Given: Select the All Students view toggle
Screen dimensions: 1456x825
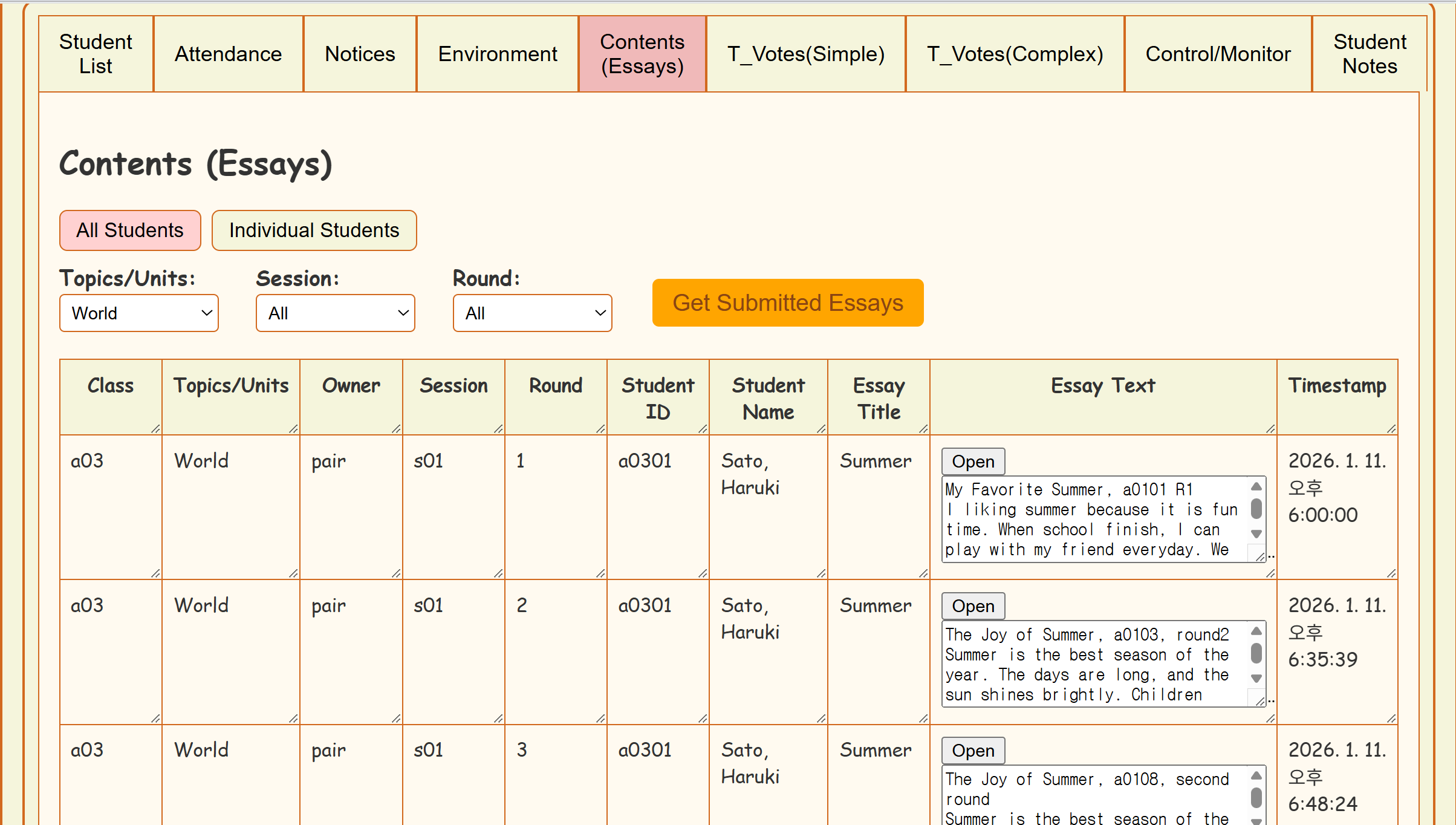Looking at the screenshot, I should coord(130,230).
